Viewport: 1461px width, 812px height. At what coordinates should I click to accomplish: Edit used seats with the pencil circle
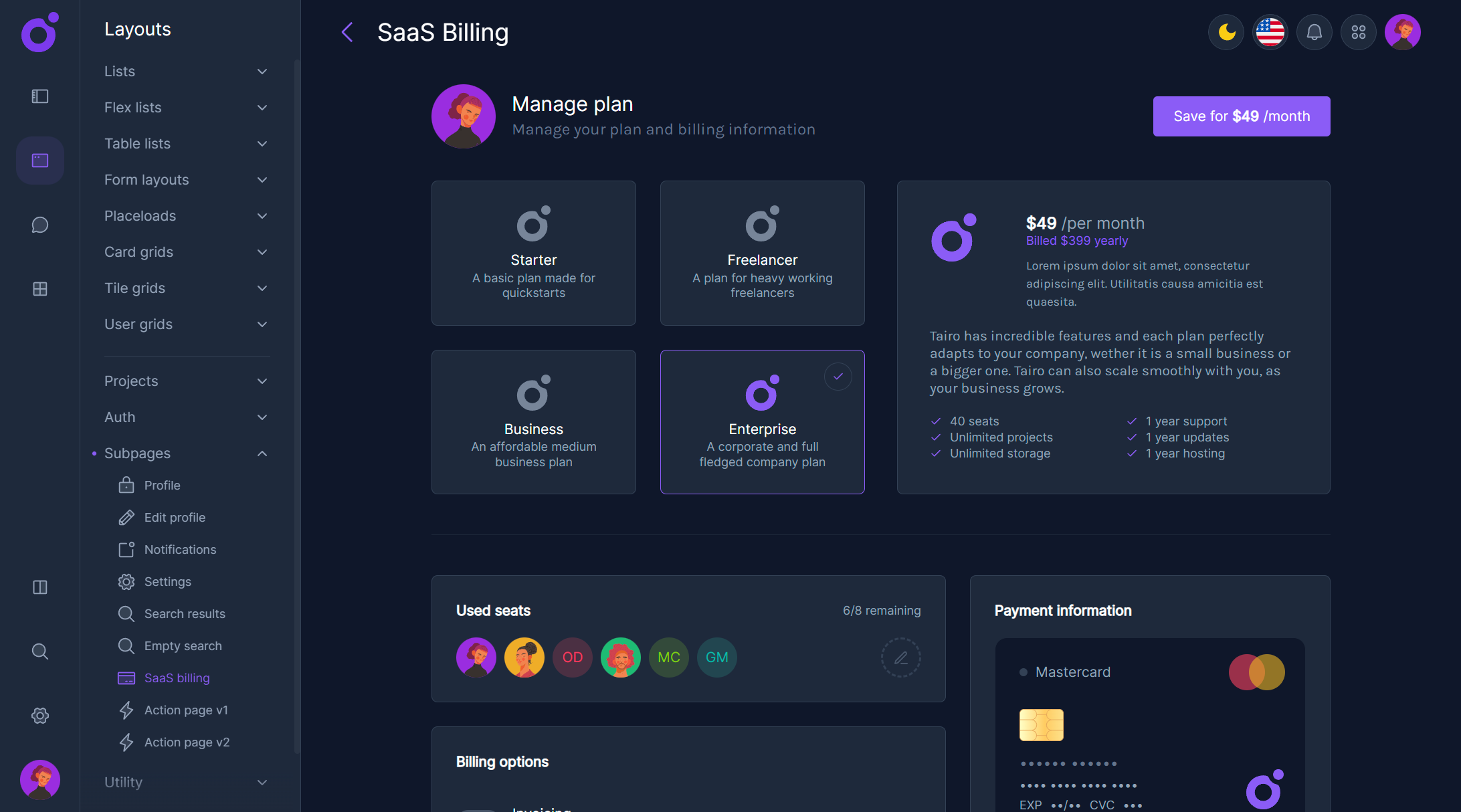click(901, 657)
